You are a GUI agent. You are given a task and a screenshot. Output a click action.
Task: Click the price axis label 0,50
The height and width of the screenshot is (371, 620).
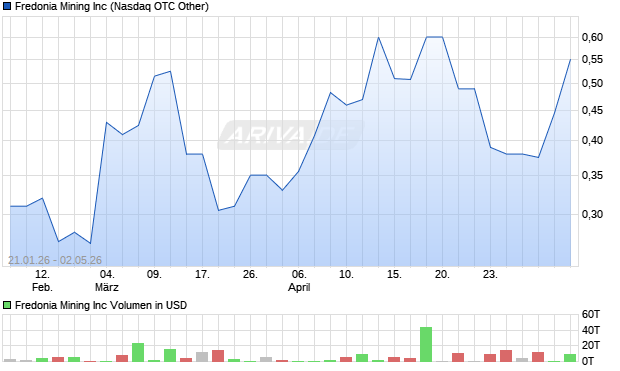(592, 83)
